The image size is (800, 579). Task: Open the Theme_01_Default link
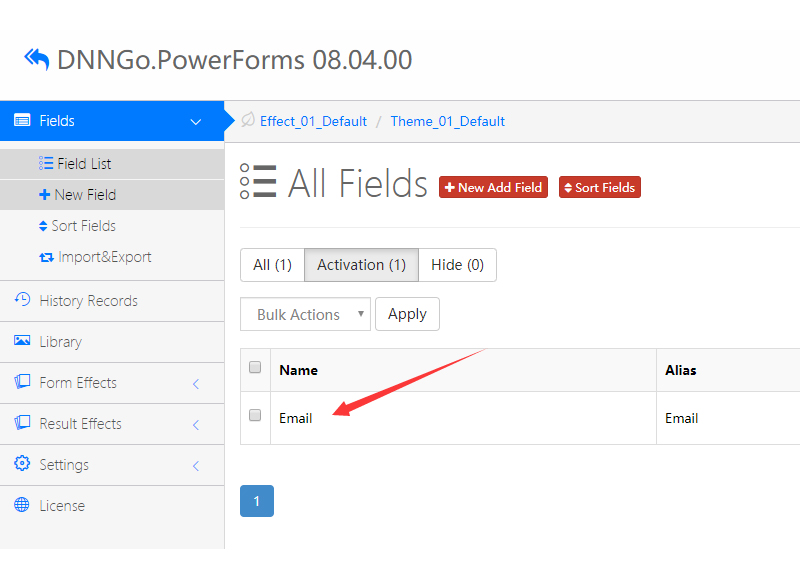[x=447, y=121]
